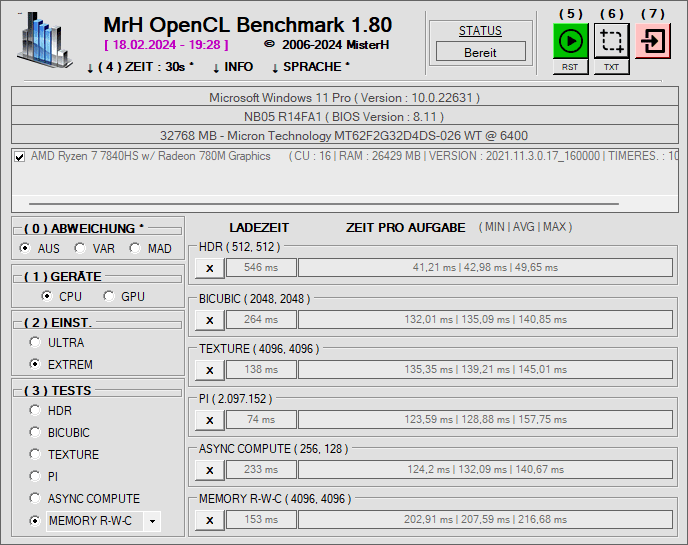Image resolution: width=688 pixels, height=545 pixels.
Task: Click BICUBIC timing 132,01 ms result field
Action: point(485,319)
